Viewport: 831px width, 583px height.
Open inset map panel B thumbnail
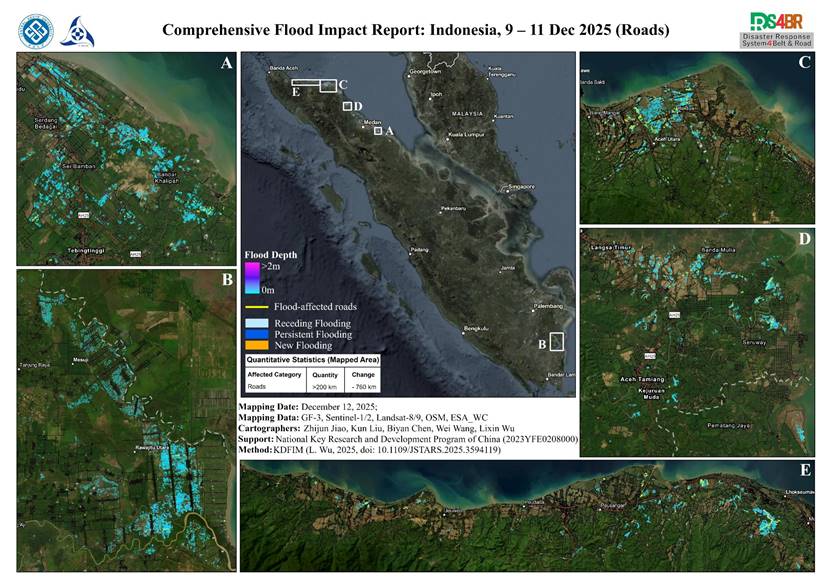[126, 420]
